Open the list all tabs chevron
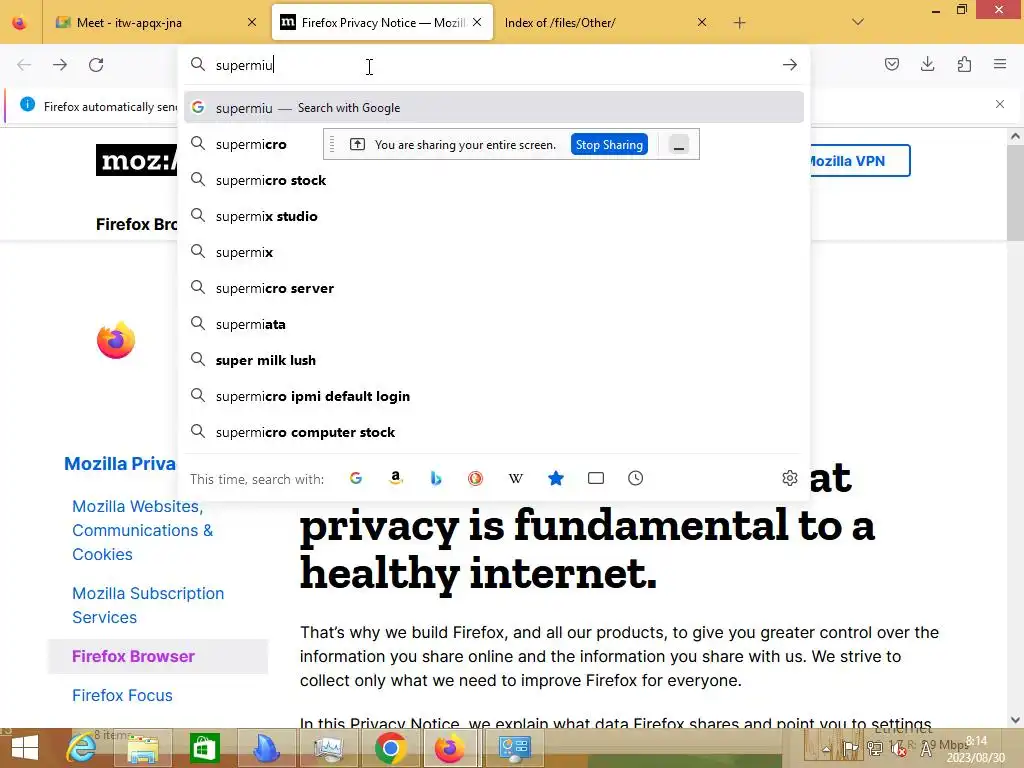The height and width of the screenshot is (768, 1024). 858,22
